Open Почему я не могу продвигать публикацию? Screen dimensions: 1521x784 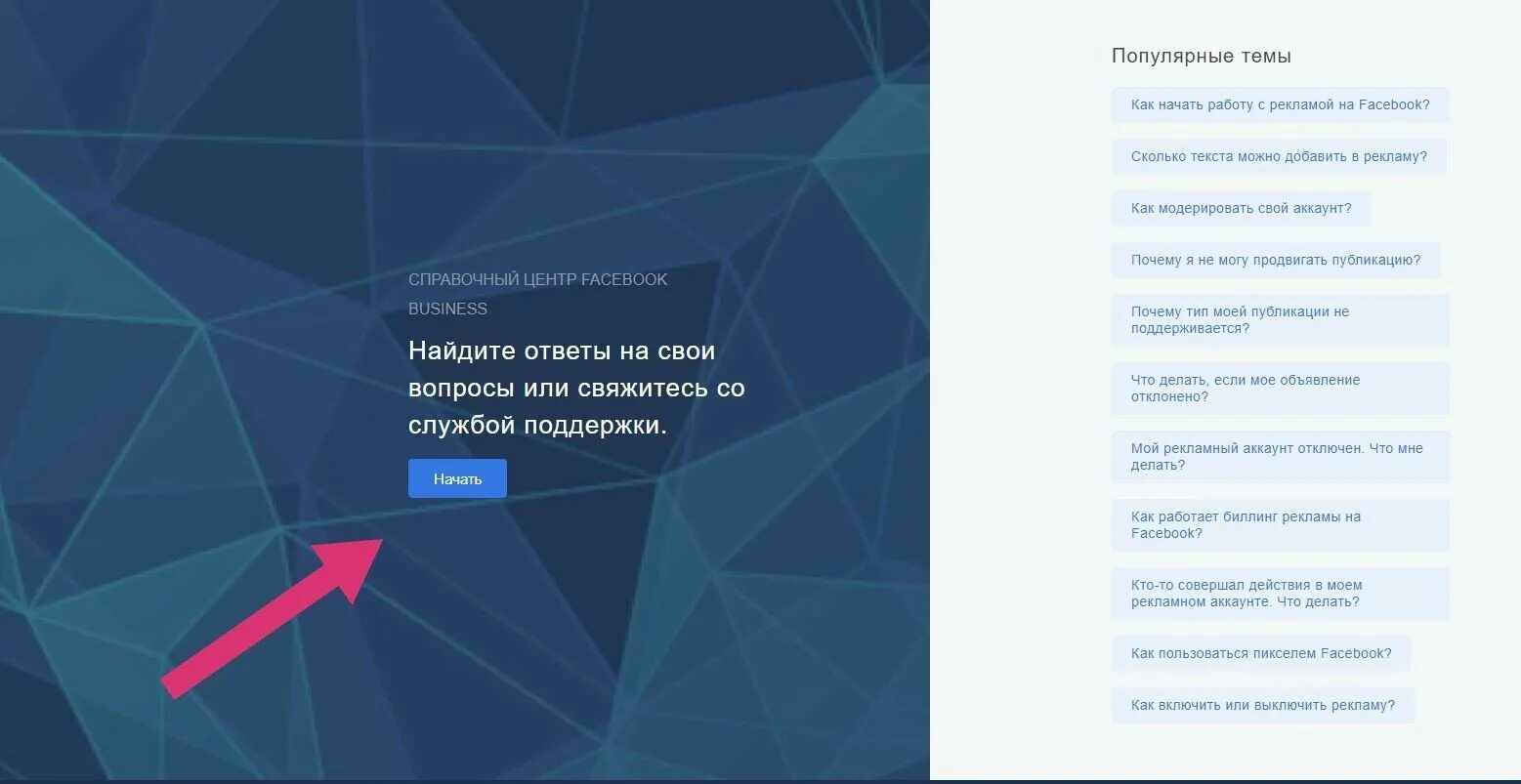click(x=1276, y=260)
